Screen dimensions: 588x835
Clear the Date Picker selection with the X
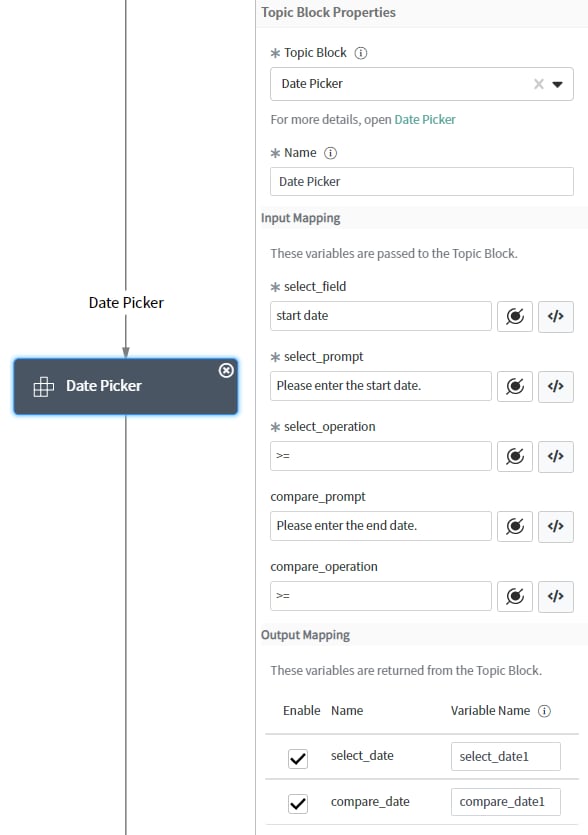point(538,84)
